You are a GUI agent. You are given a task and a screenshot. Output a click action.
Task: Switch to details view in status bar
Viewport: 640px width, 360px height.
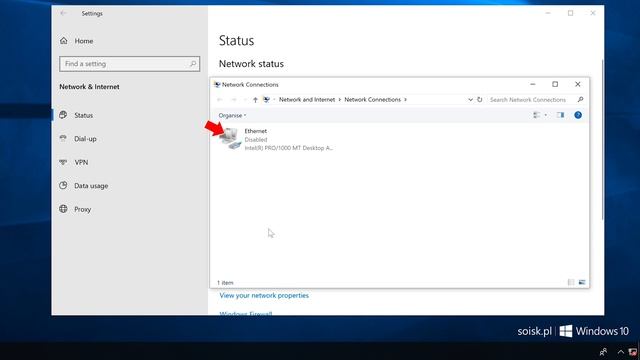pos(571,282)
